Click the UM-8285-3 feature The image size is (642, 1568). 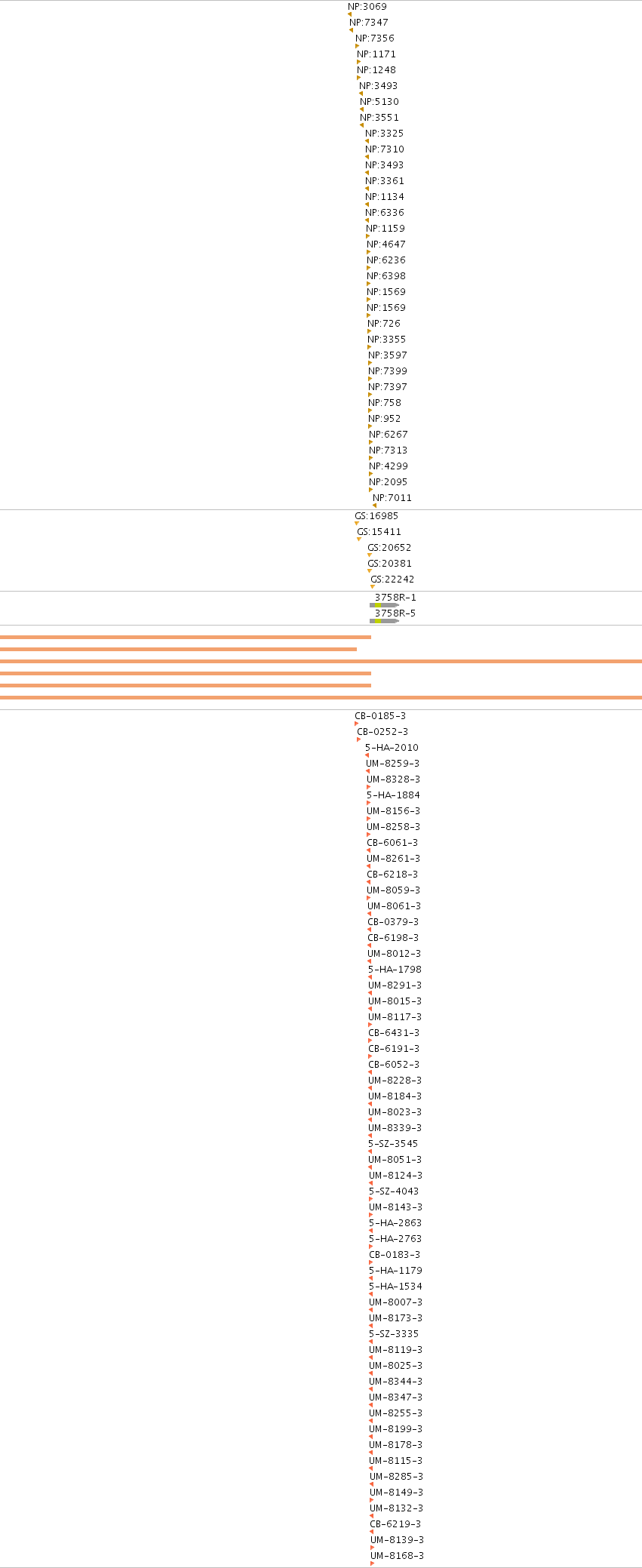(397, 1477)
